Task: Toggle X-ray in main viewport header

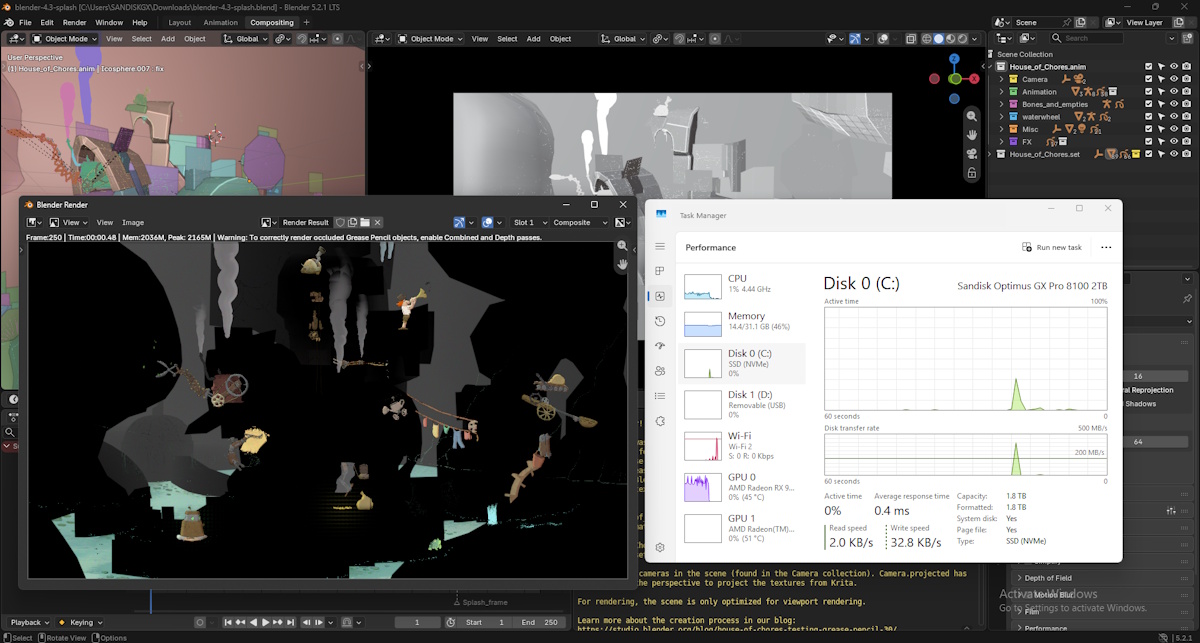Action: click(910, 38)
